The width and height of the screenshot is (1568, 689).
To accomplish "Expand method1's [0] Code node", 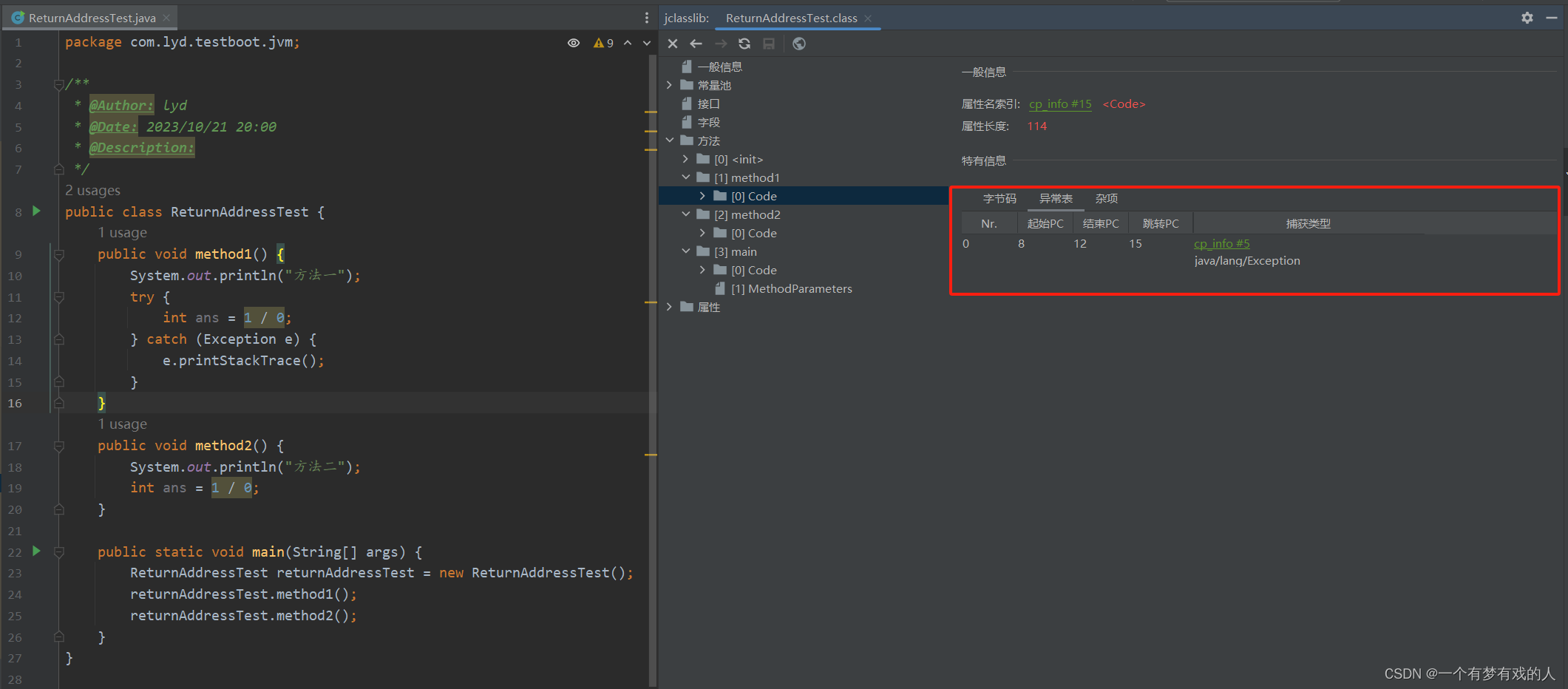I will click(702, 196).
